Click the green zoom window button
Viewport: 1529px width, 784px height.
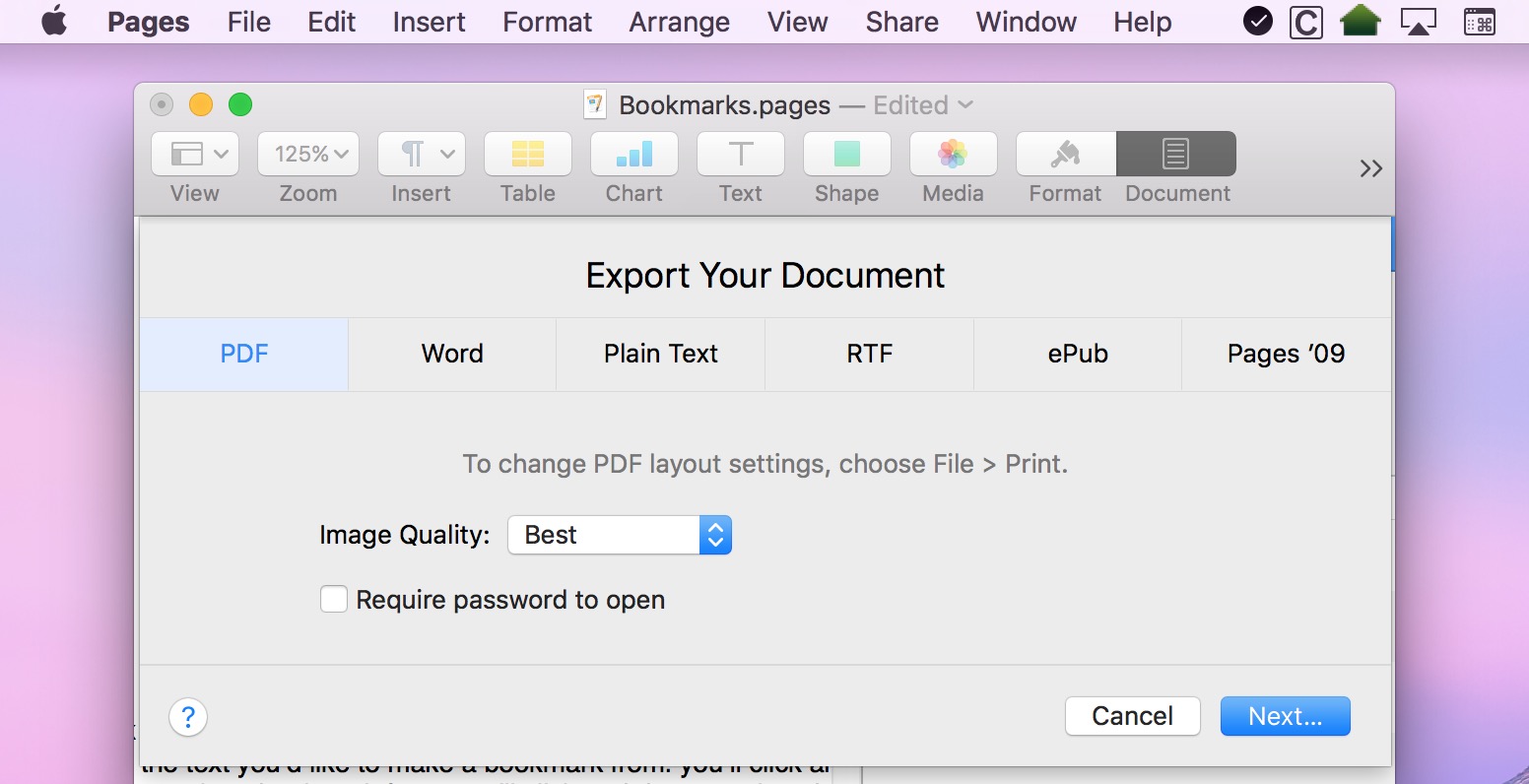coord(240,104)
